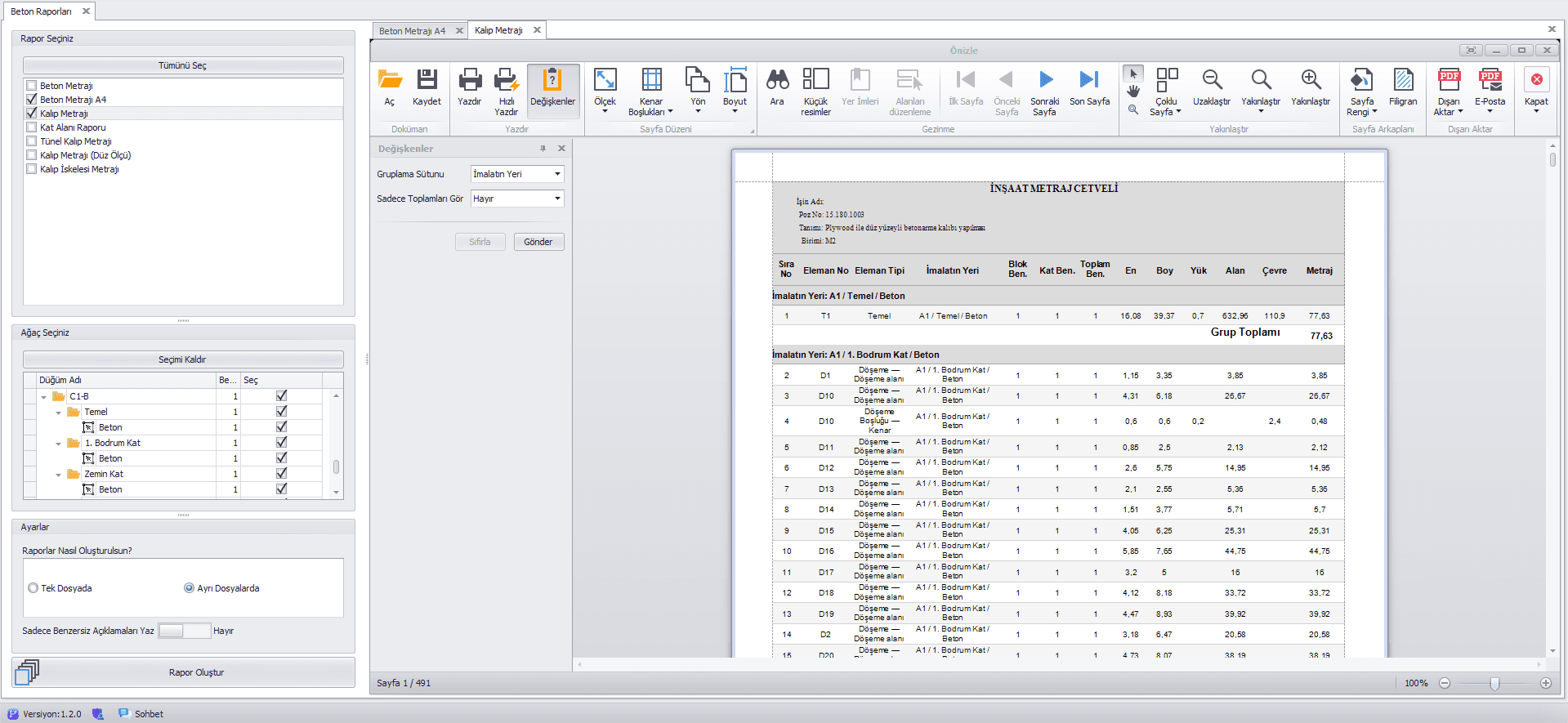This screenshot has height=723, width=1568.
Task: Print the report with Yazdır
Action: coord(470,87)
